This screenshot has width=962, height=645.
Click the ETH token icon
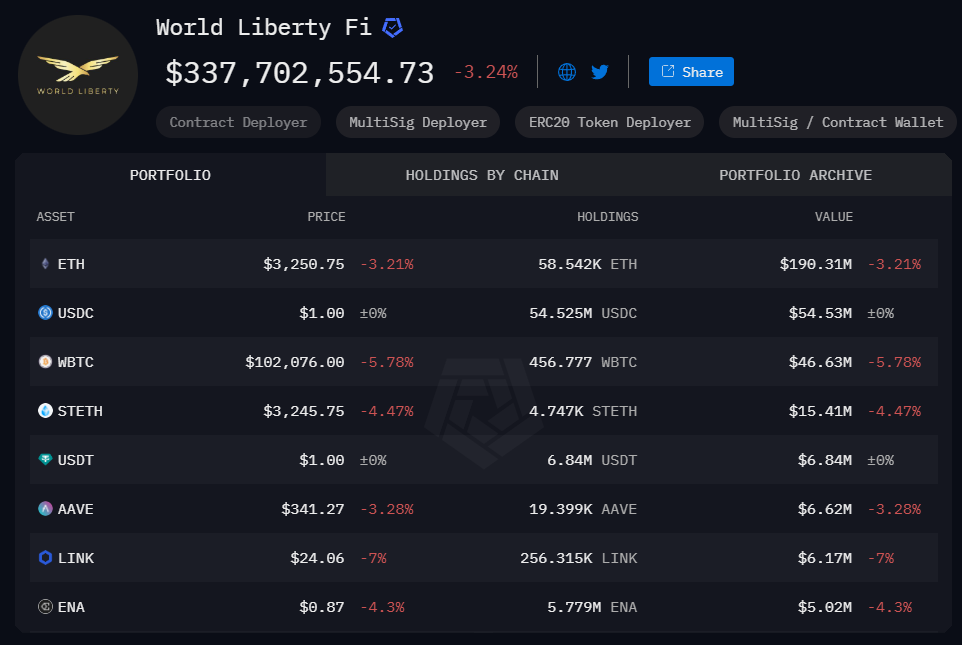tap(43, 263)
